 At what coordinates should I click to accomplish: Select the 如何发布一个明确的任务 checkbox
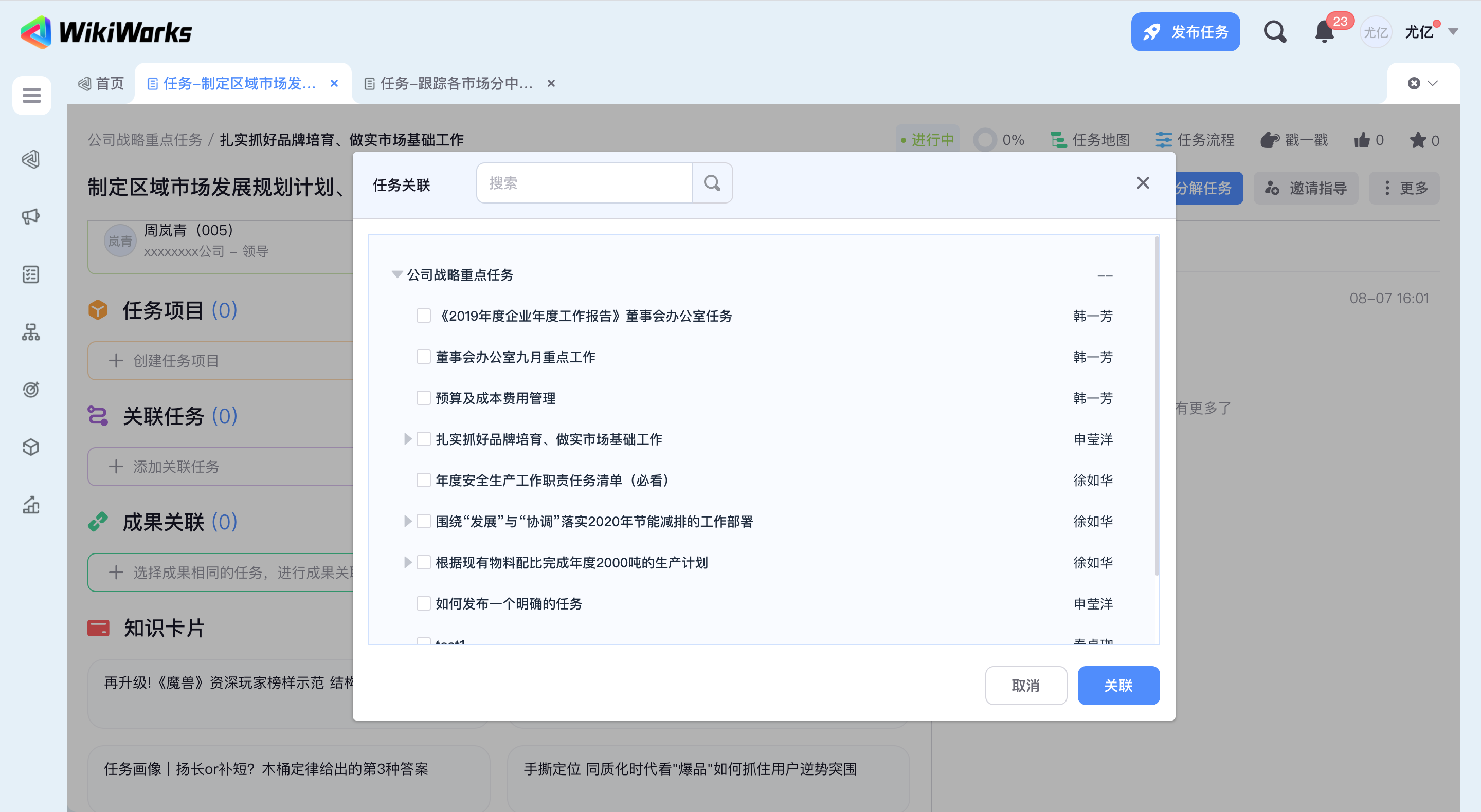[x=424, y=603]
